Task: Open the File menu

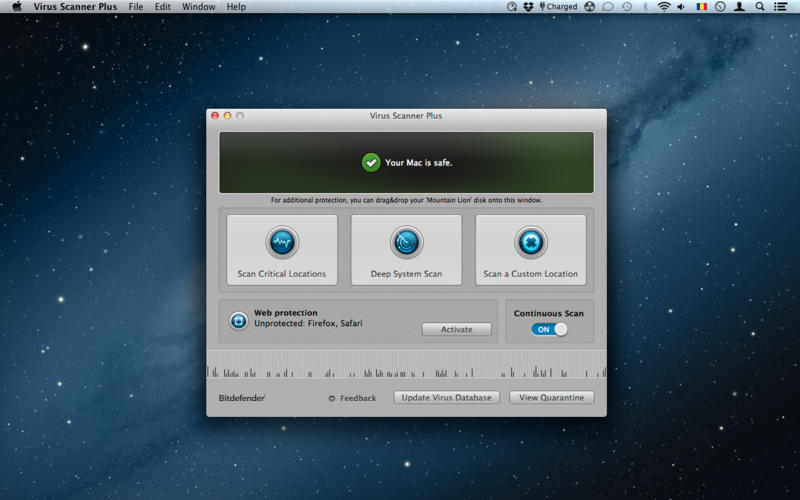Action: [x=136, y=7]
